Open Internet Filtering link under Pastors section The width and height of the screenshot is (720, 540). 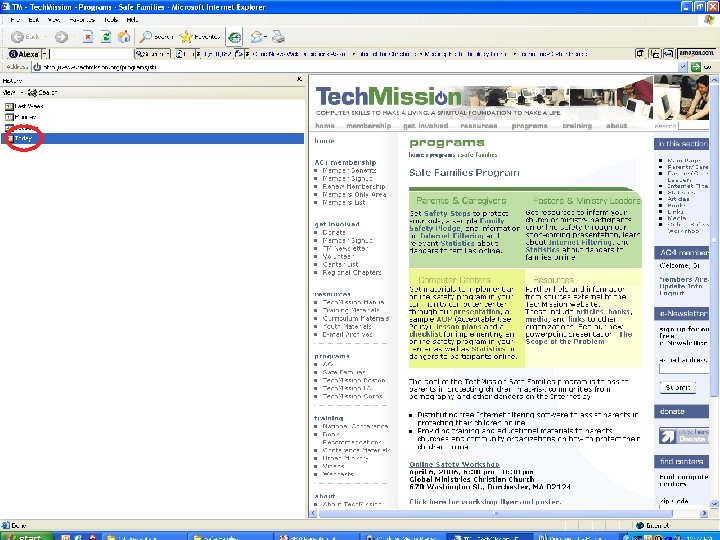[580, 242]
